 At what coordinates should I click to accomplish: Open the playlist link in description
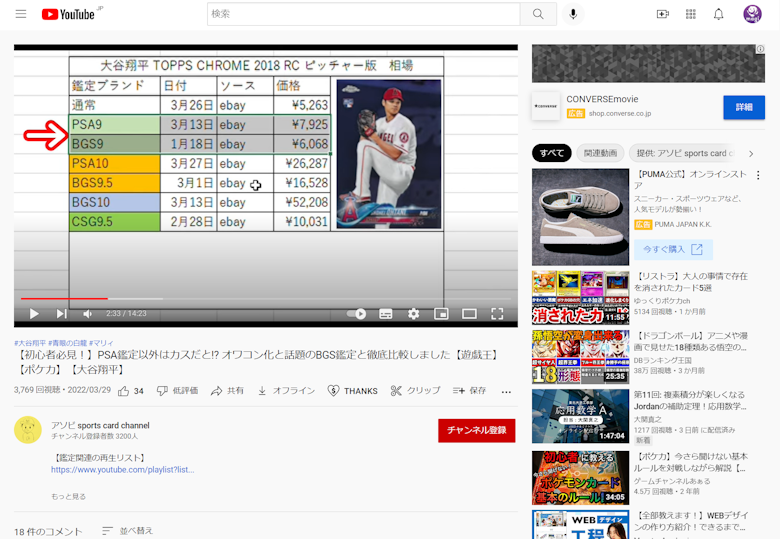(x=122, y=469)
